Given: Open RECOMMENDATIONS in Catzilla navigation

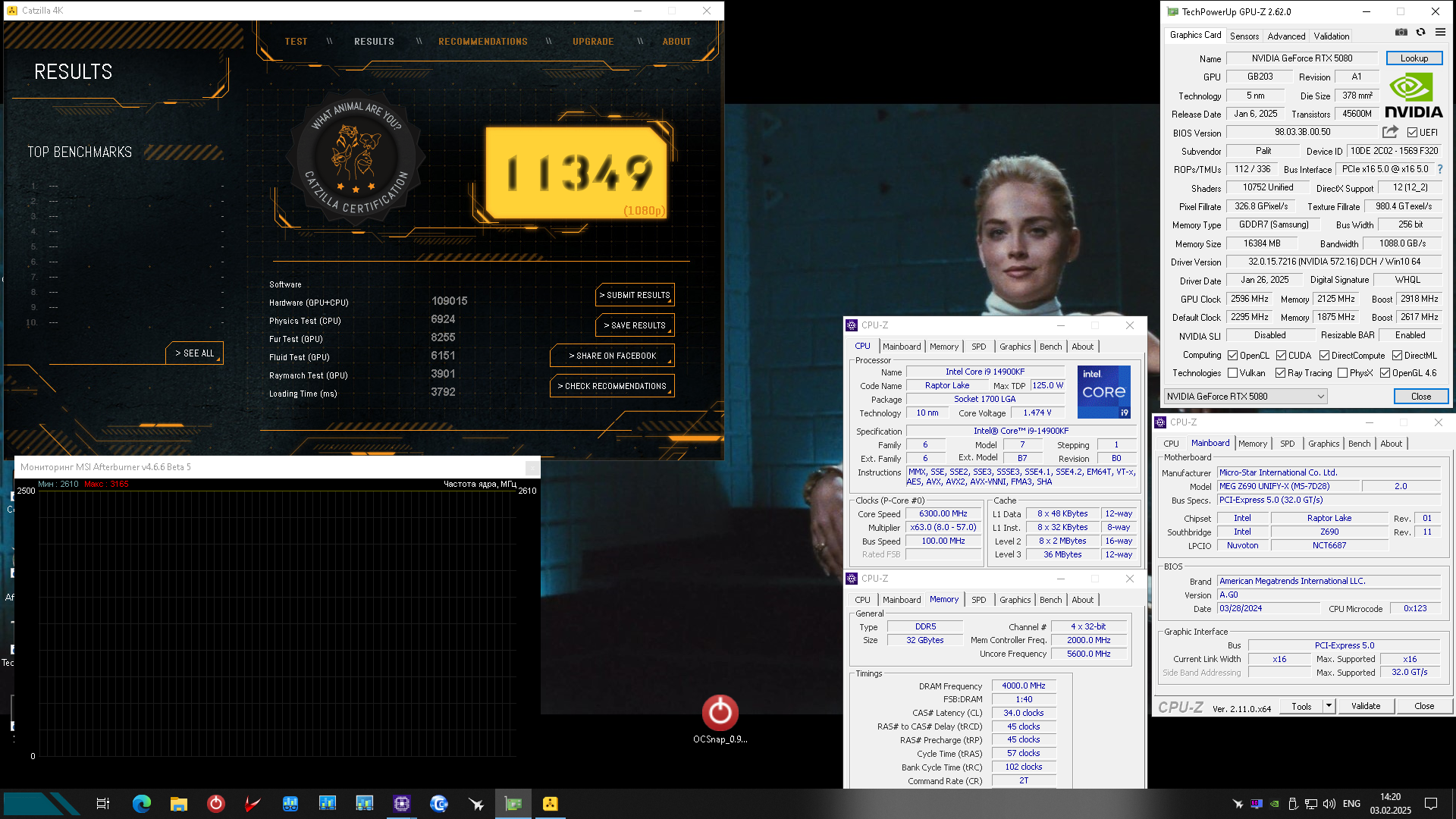Looking at the screenshot, I should coord(483,42).
